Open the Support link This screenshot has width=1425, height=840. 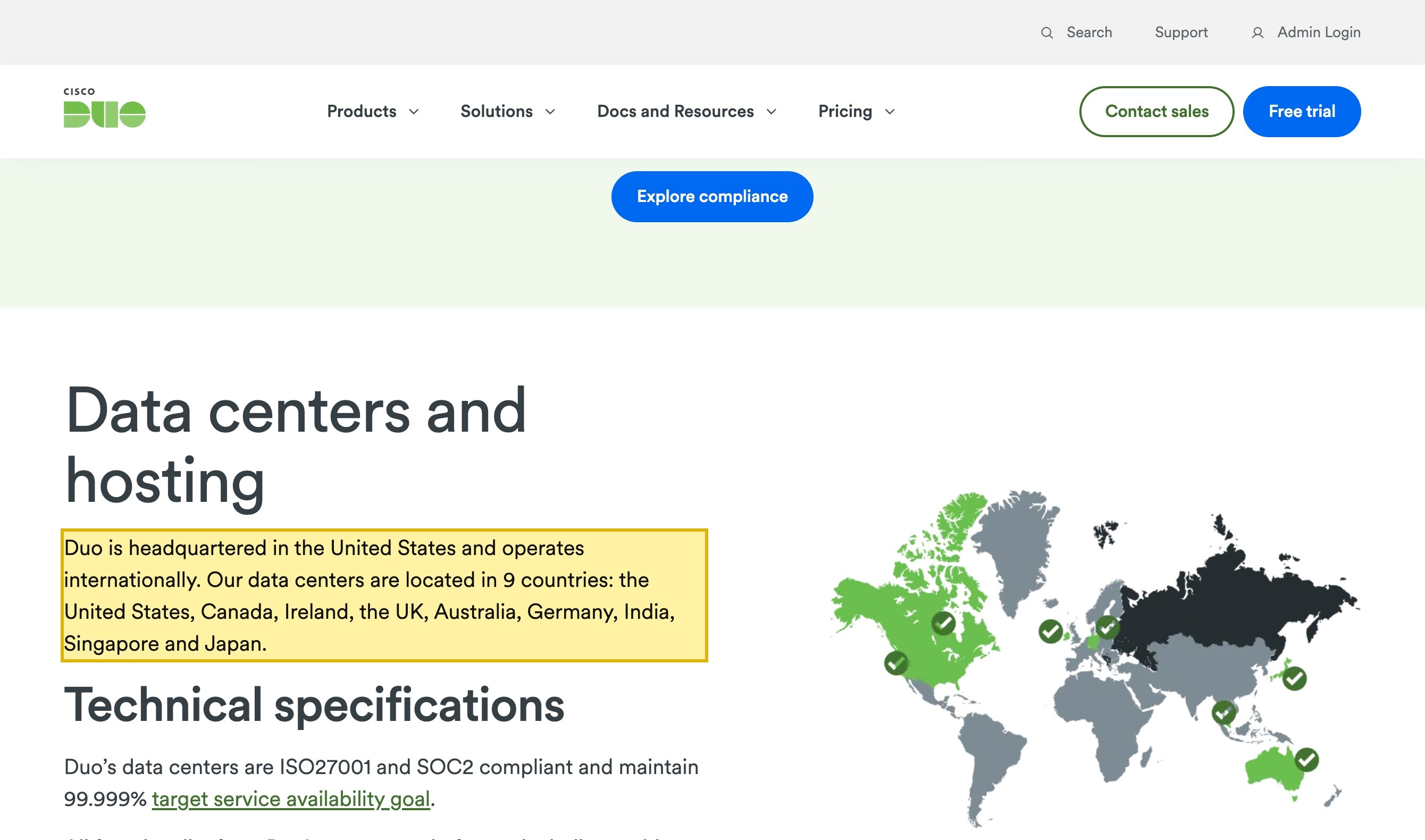tap(1181, 32)
